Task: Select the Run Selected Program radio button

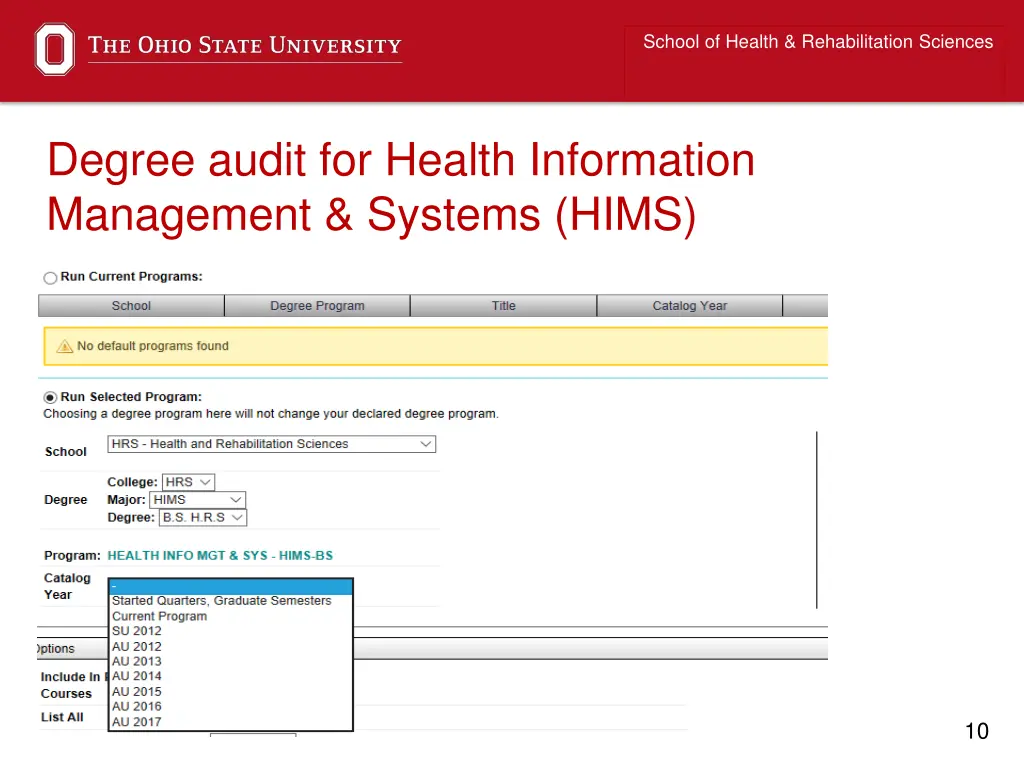Action: [50, 398]
